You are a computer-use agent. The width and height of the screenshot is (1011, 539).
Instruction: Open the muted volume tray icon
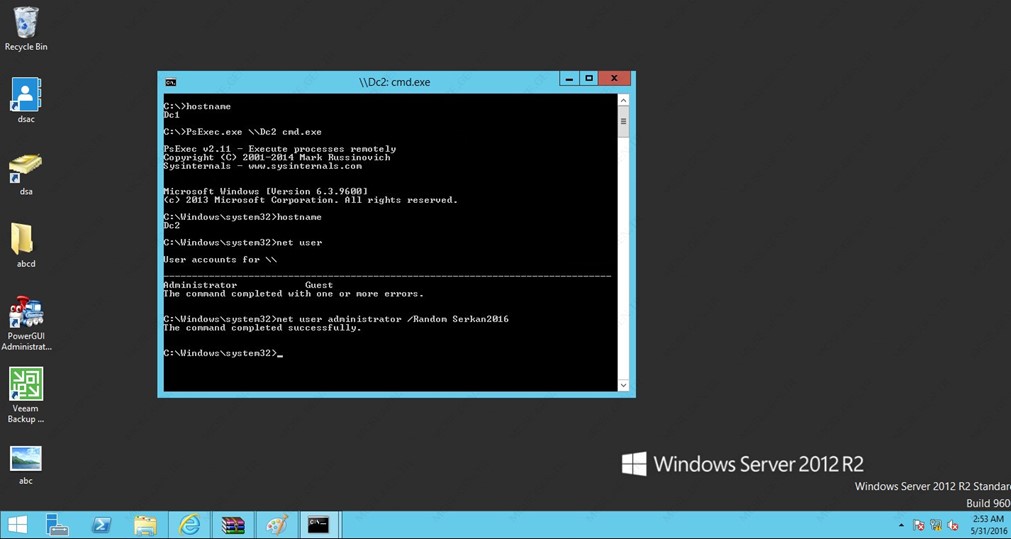tap(952, 525)
